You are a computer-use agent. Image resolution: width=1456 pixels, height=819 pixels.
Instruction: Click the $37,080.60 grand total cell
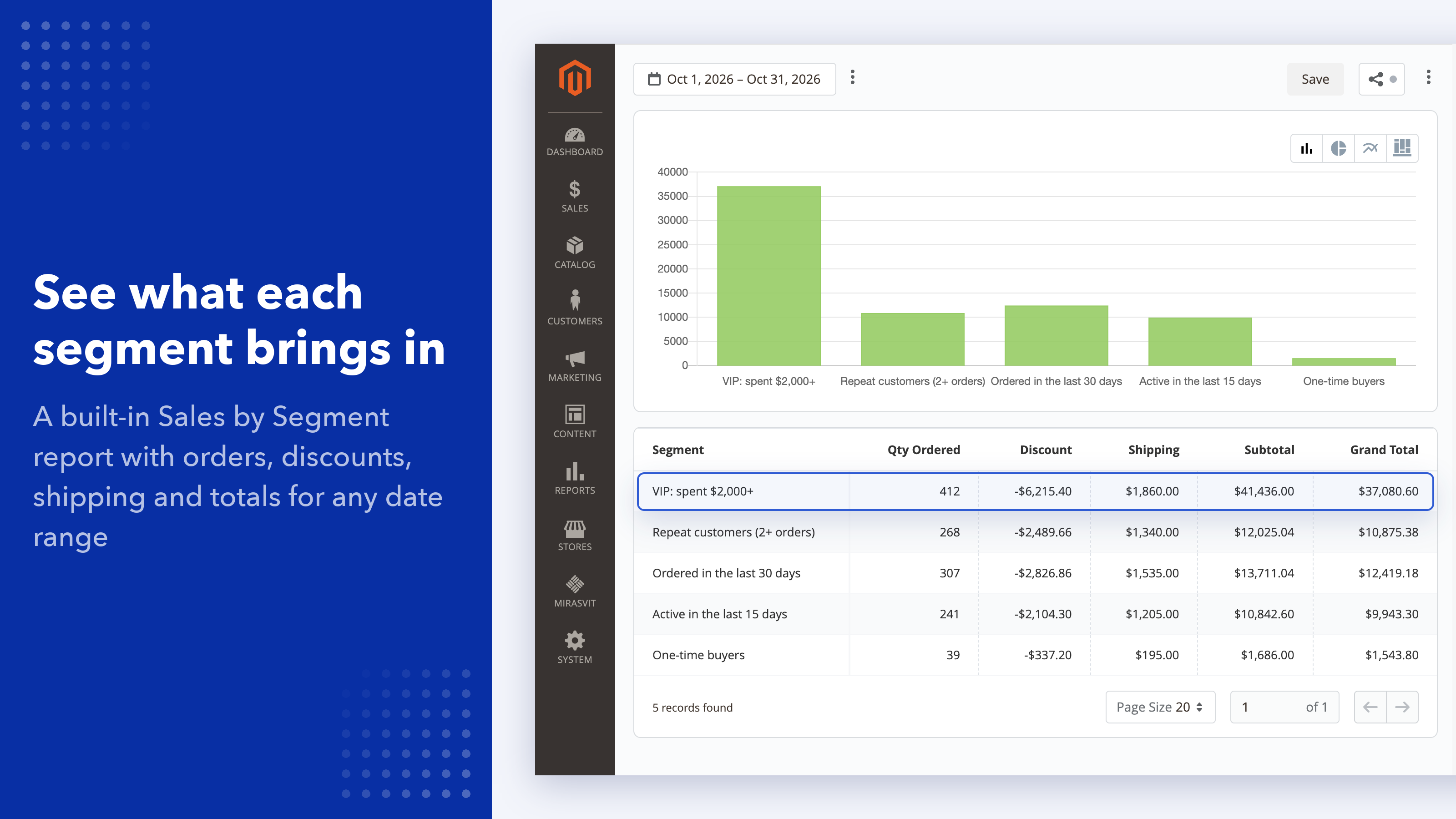[1388, 491]
